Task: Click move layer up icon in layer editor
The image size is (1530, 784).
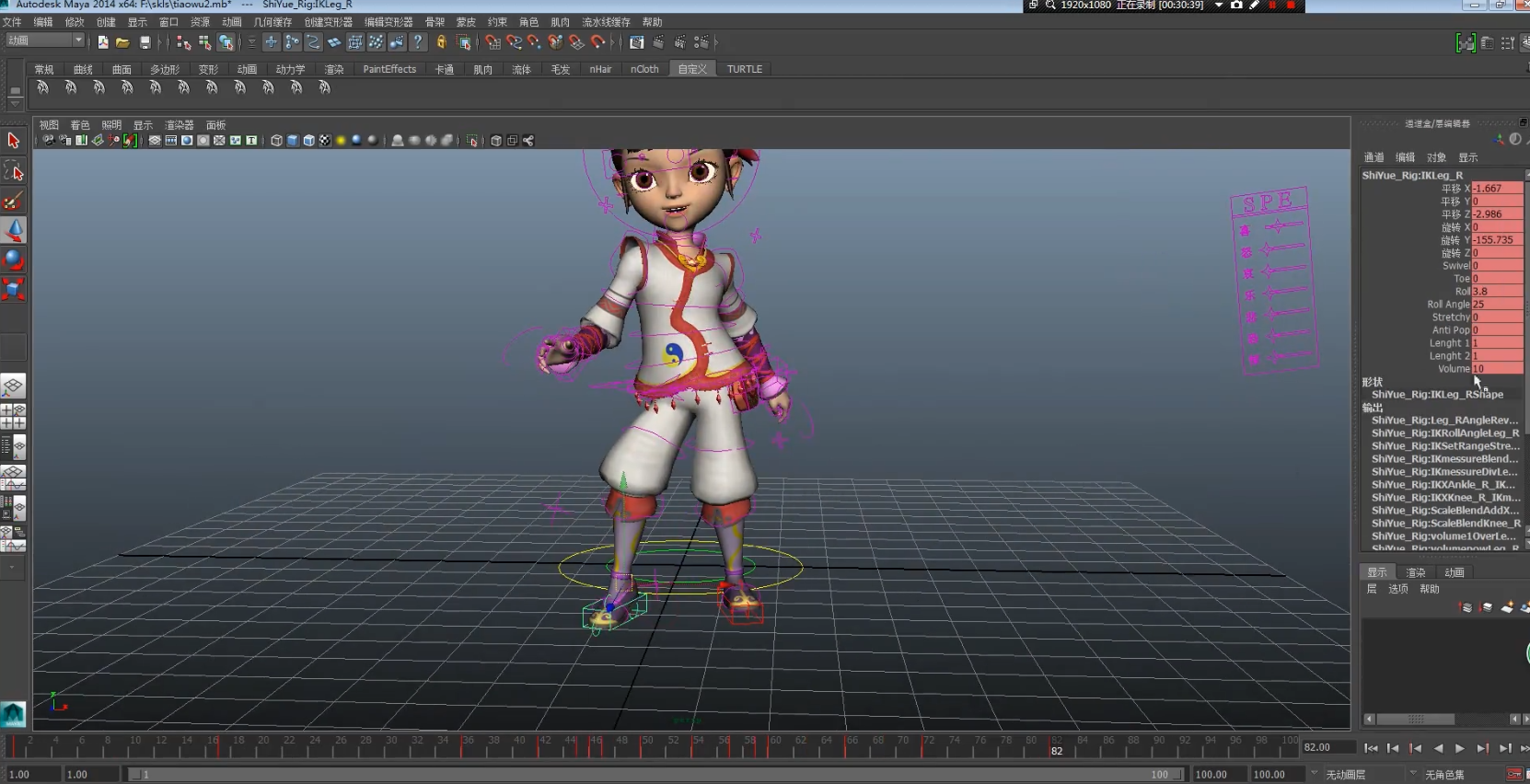Action: [1466, 607]
